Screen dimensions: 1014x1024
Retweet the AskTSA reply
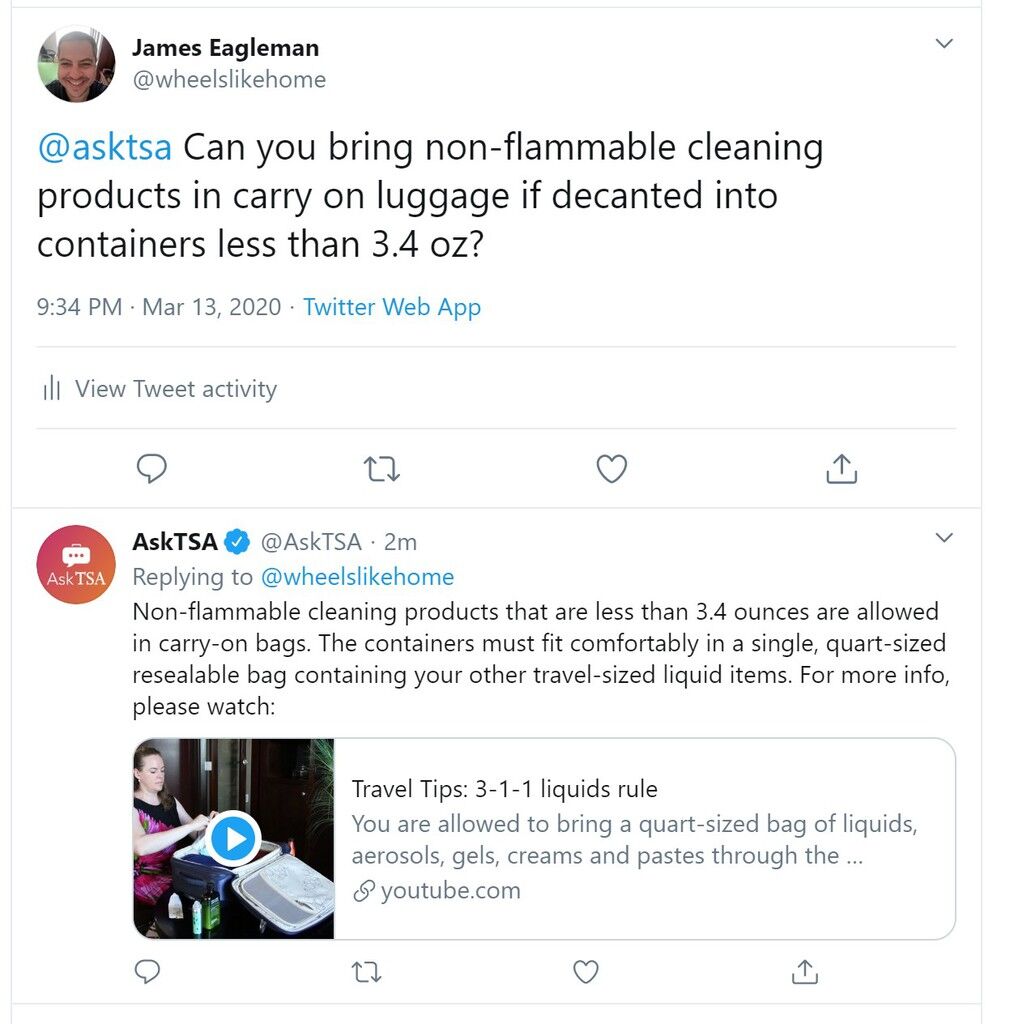[x=366, y=972]
